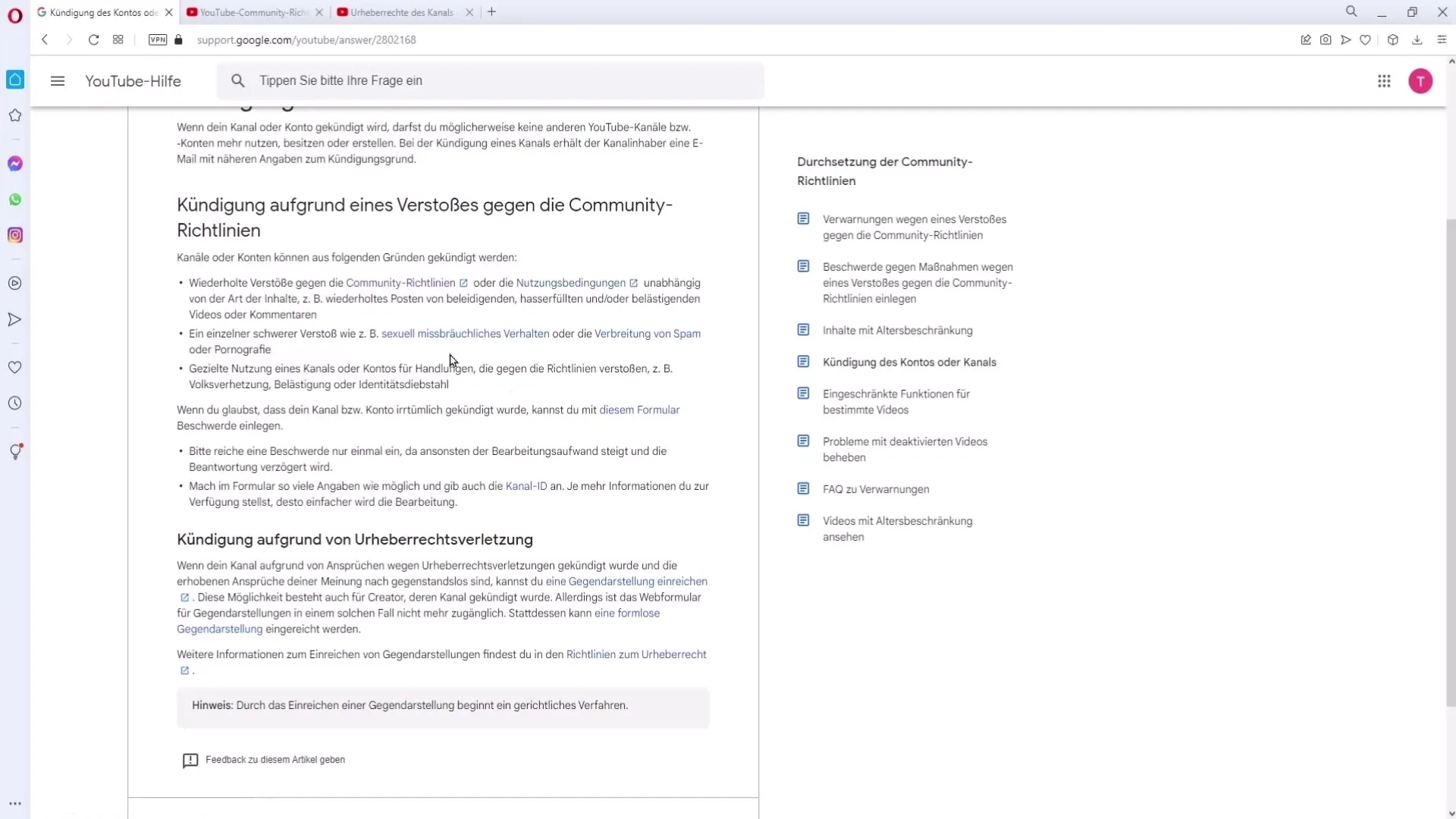
Task: Go back to previous page
Action: pyautogui.click(x=45, y=39)
